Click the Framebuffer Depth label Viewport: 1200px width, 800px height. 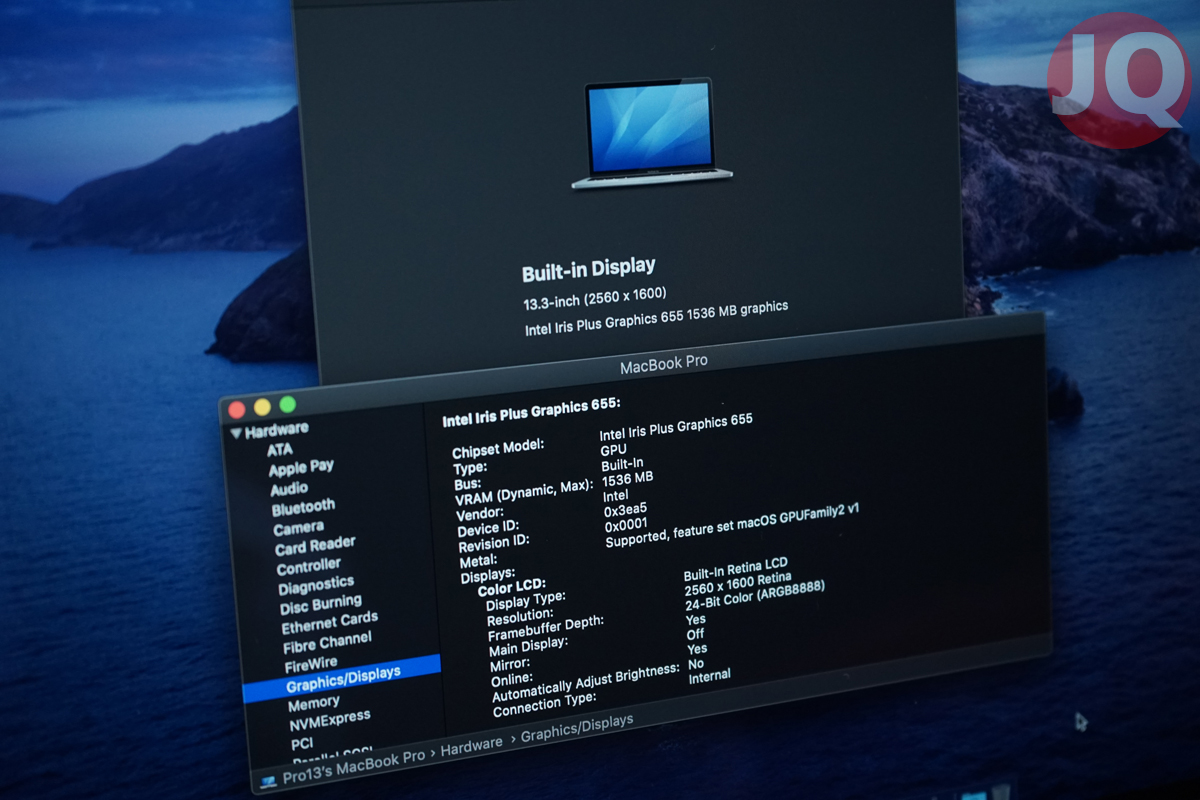(x=545, y=628)
